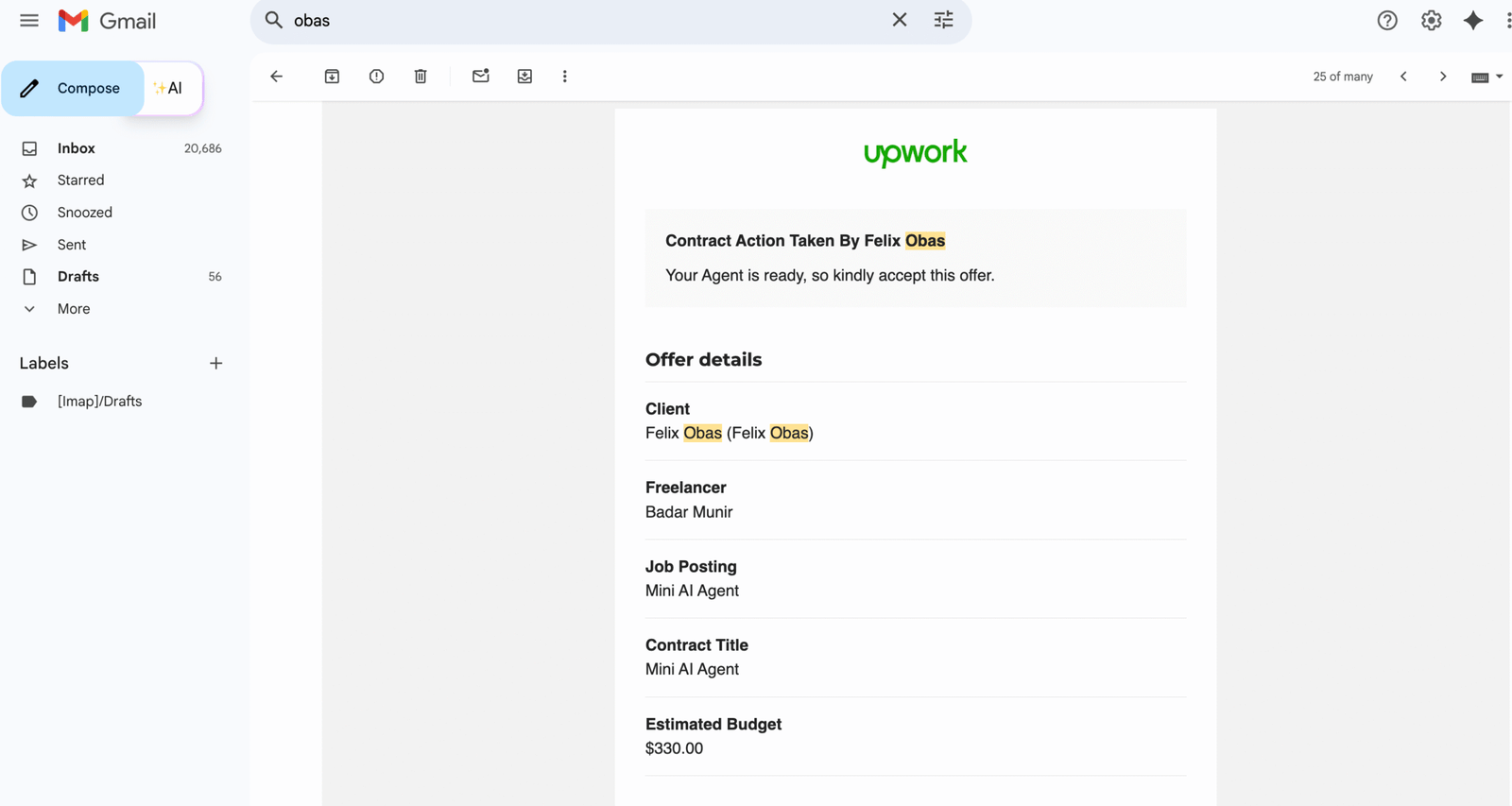Viewport: 1512px width, 806px height.
Task: Toggle the main menu hamburger
Action: [29, 21]
